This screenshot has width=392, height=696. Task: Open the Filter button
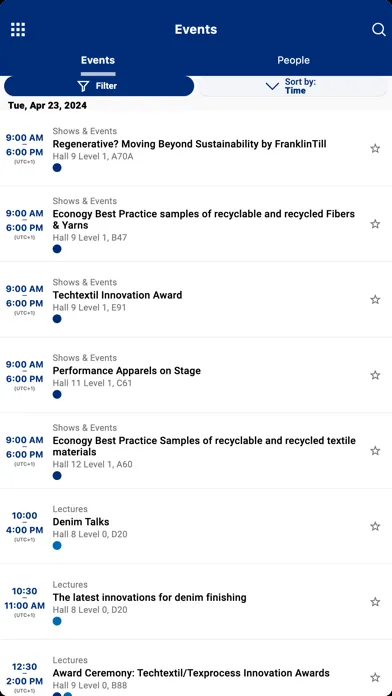[x=99, y=86]
